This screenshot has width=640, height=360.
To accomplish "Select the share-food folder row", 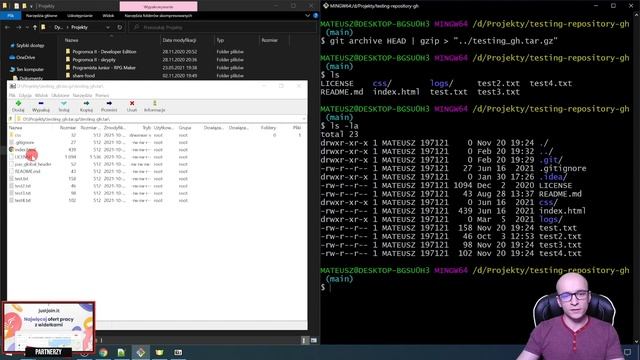I will click(x=83, y=76).
